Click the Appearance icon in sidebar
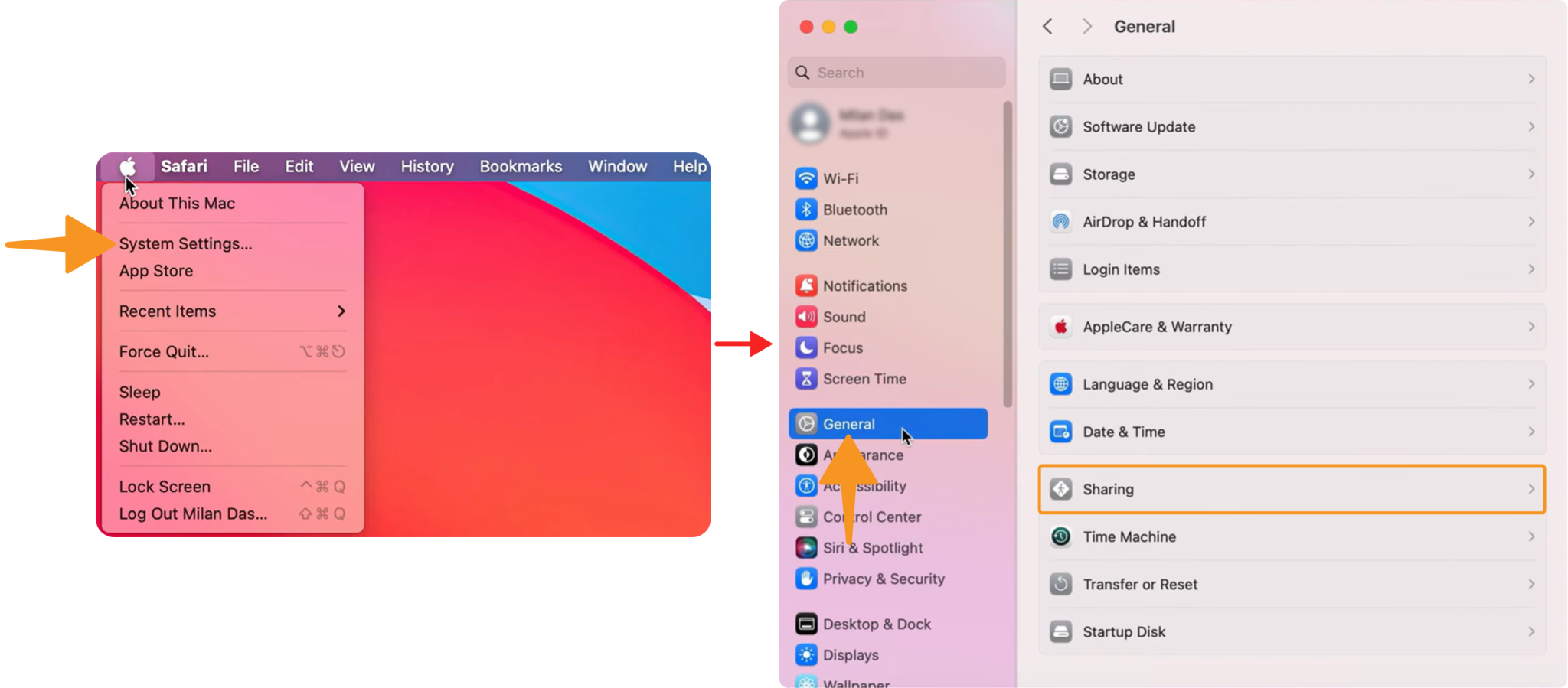The image size is (1568, 688). coord(806,455)
